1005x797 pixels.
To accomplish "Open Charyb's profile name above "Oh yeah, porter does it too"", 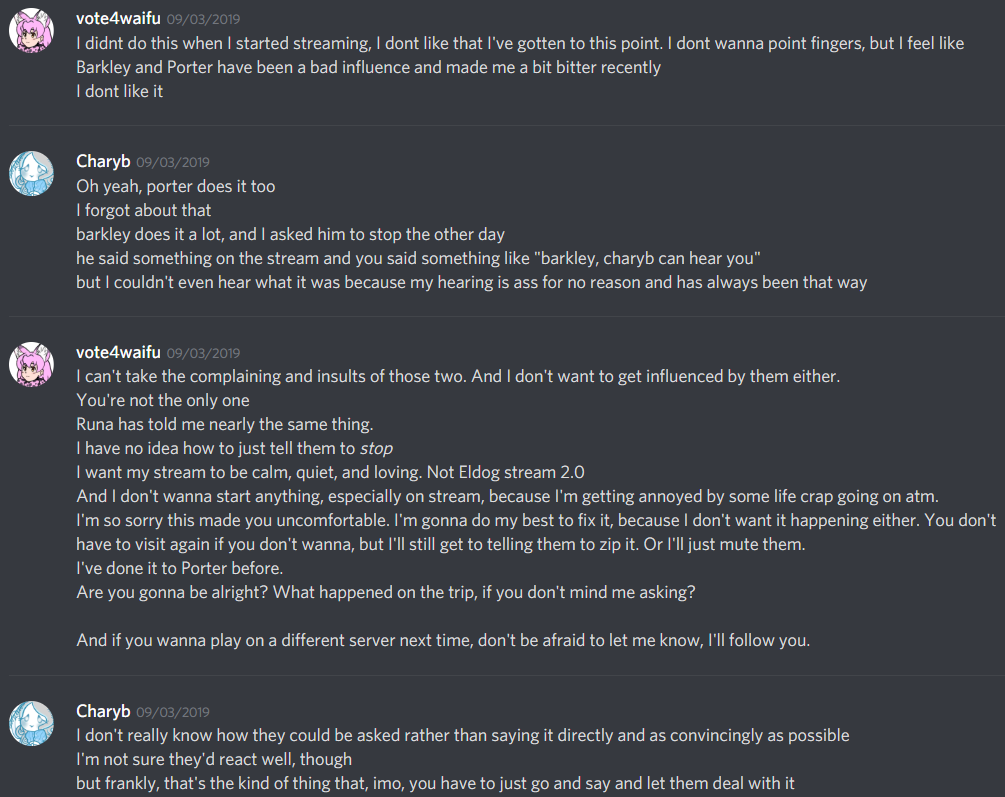I will pos(103,161).
